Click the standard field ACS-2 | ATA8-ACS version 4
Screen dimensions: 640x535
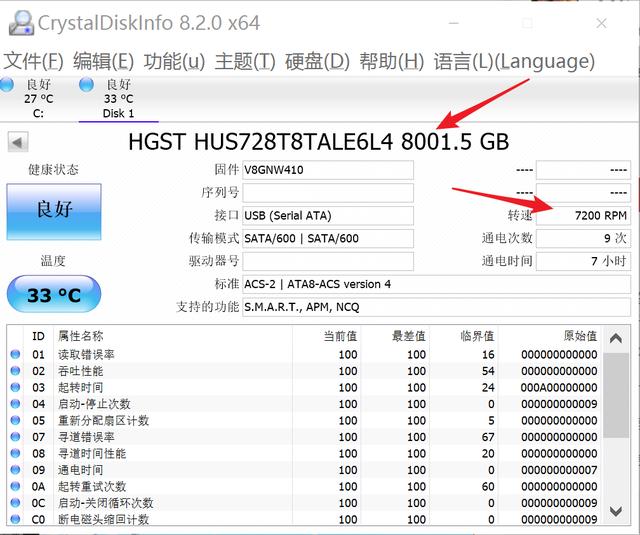[x=436, y=284]
